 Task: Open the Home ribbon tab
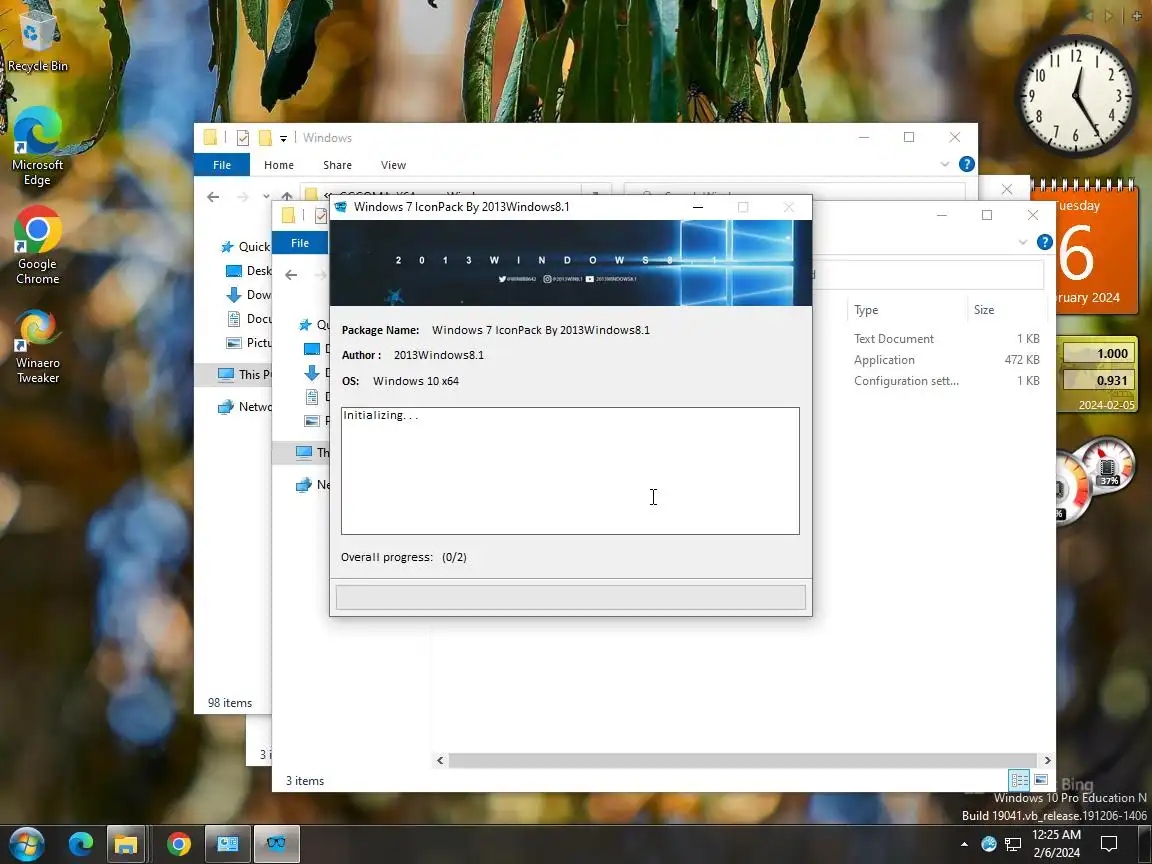278,165
